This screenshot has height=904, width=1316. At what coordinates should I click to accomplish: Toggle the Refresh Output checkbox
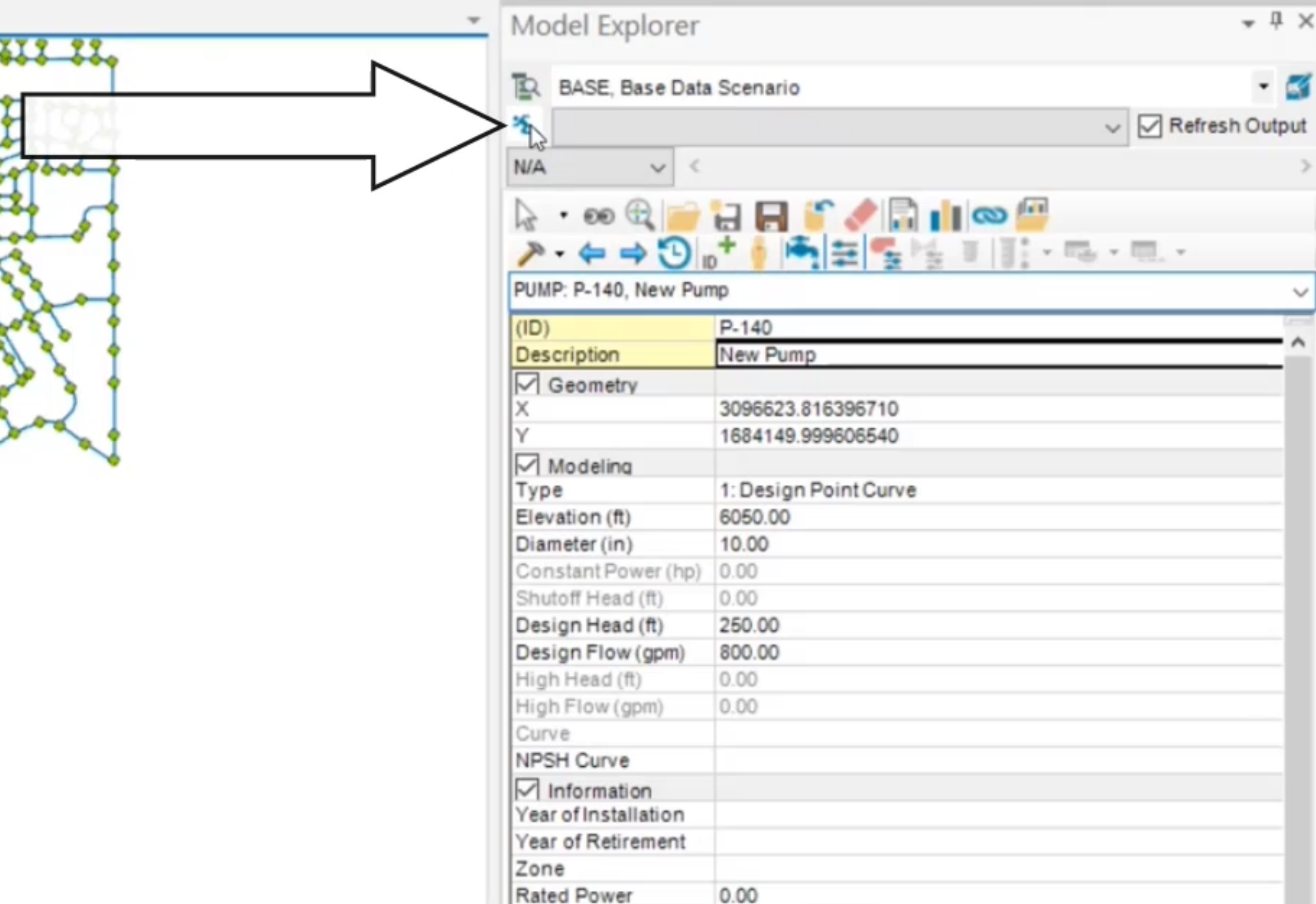coord(1149,126)
